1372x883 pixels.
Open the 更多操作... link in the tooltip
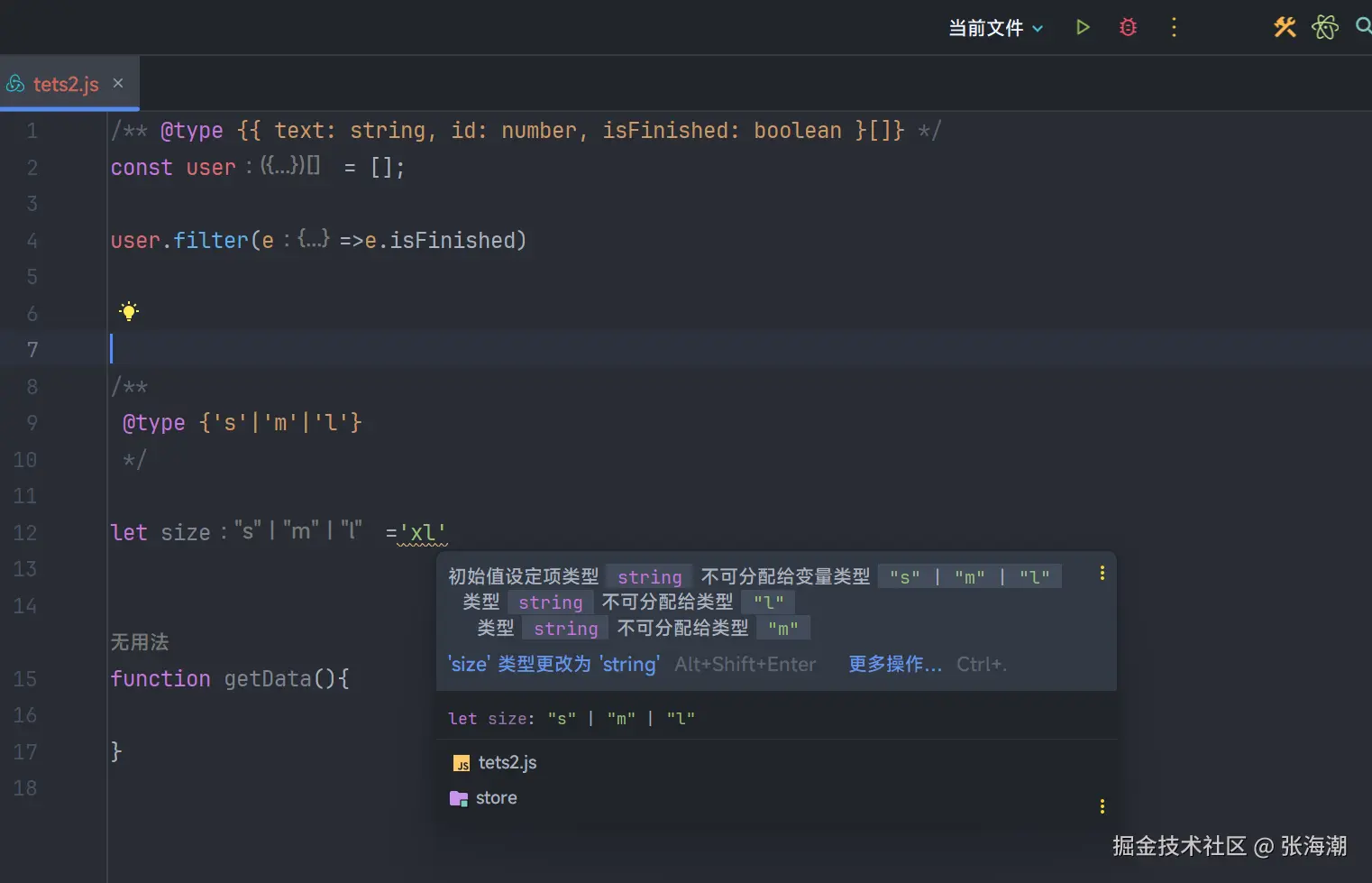pos(895,665)
